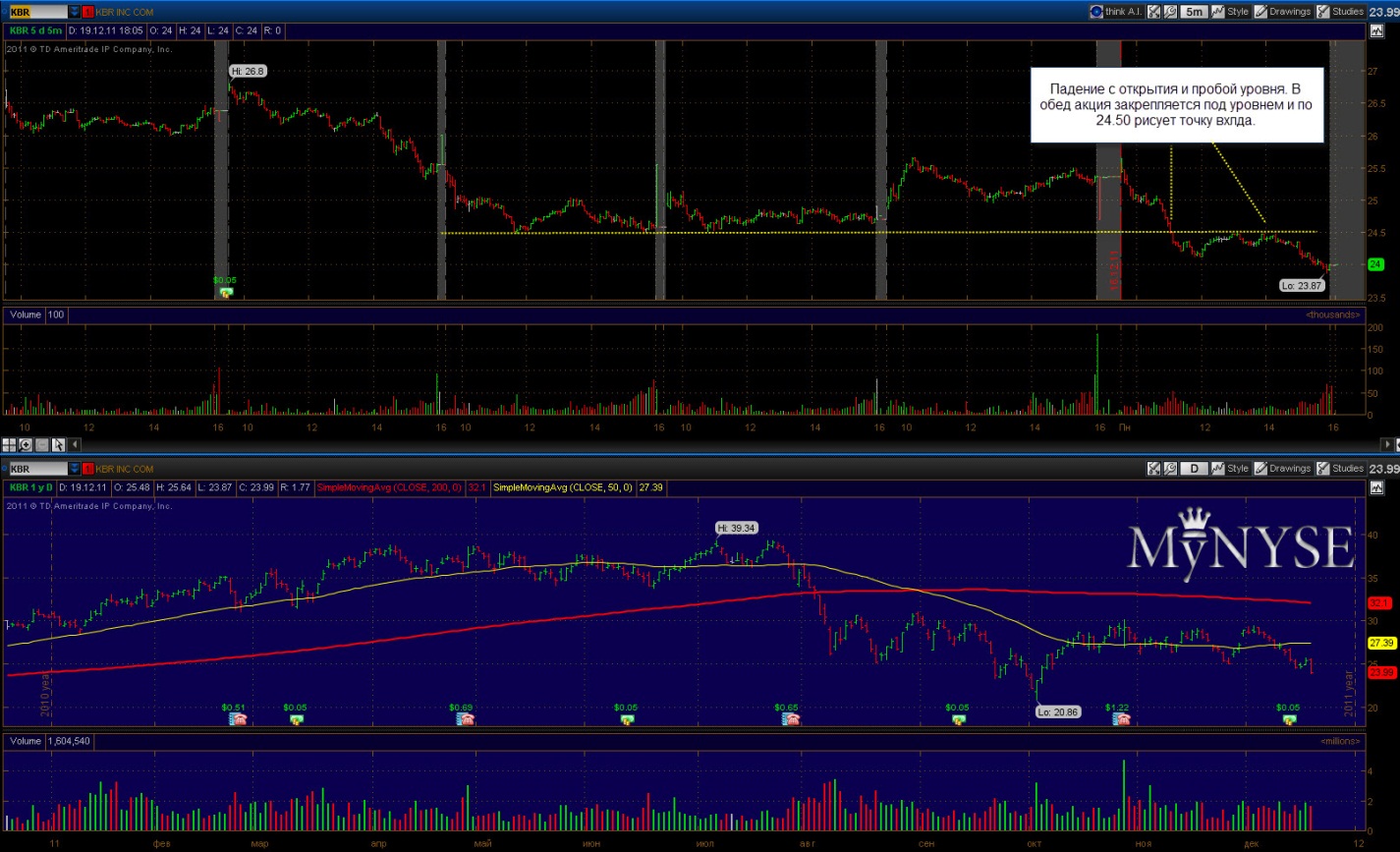
Task: Open the Drawings menu in lower chart
Action: 1283,469
